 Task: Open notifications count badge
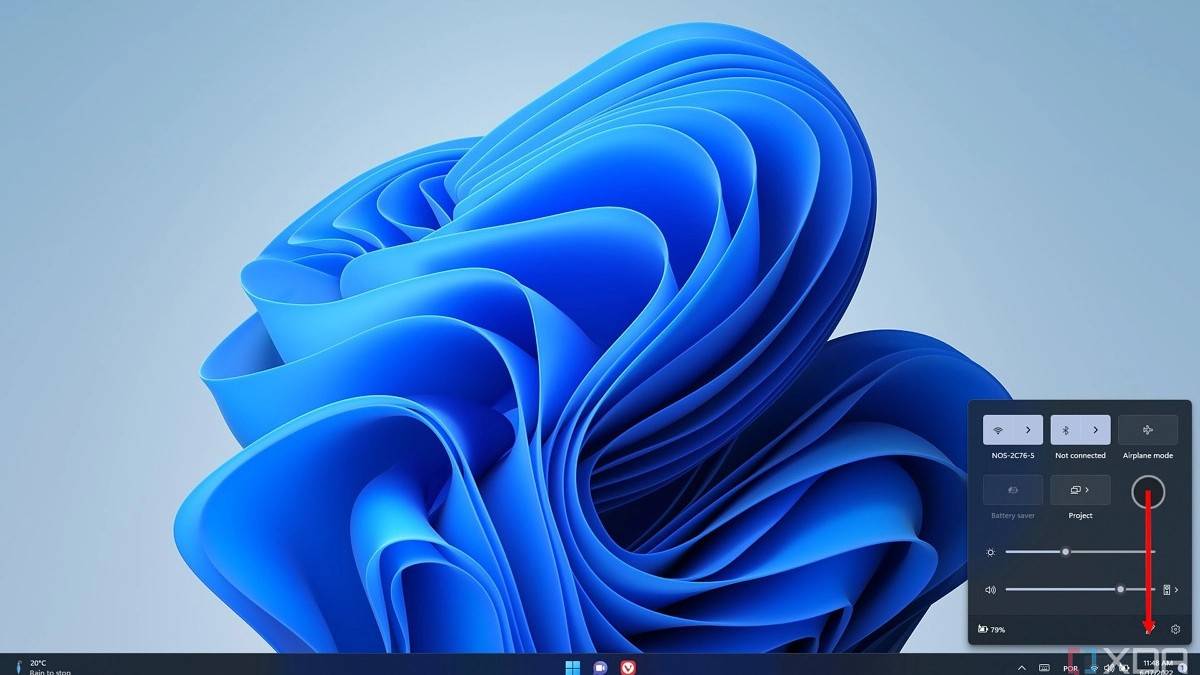(1183, 667)
